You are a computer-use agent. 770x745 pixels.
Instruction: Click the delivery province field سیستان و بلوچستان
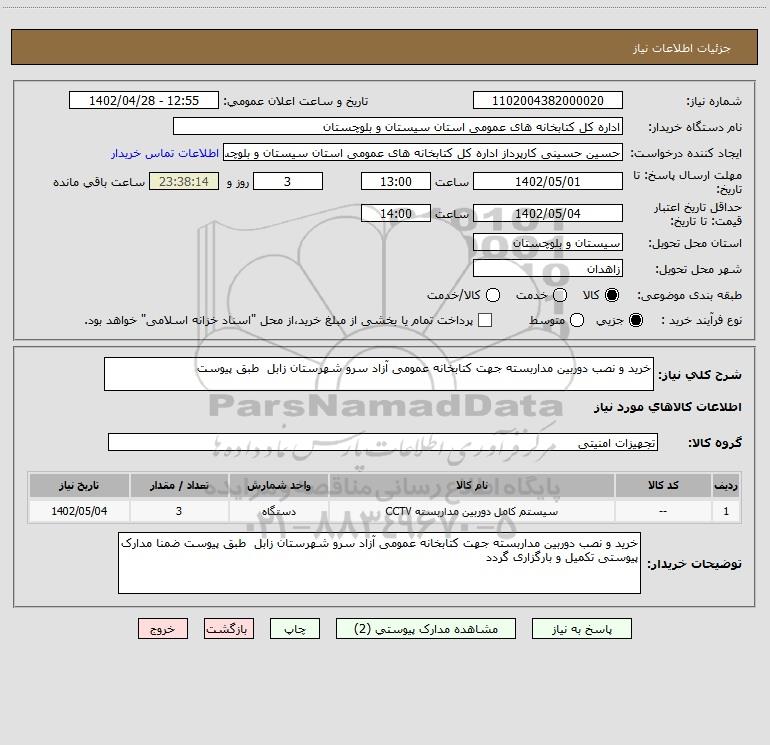[548, 242]
